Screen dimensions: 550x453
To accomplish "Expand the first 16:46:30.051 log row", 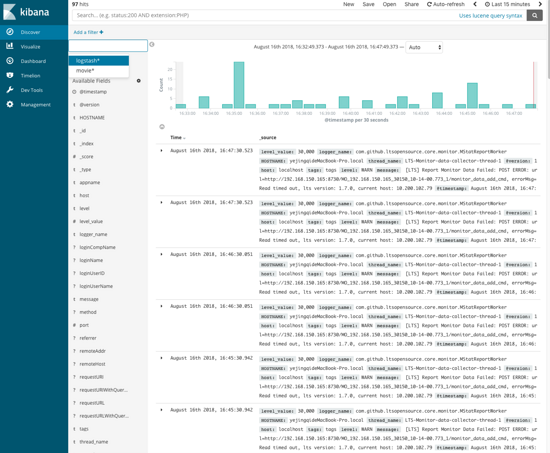I will (161, 254).
